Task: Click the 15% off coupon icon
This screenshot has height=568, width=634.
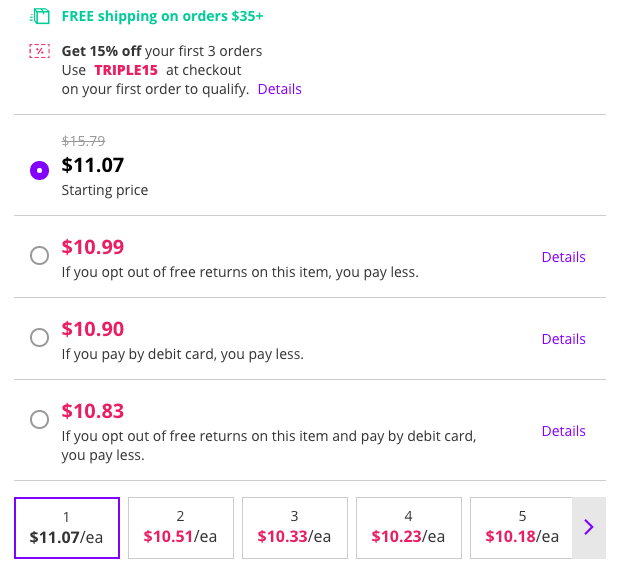Action: (40, 51)
